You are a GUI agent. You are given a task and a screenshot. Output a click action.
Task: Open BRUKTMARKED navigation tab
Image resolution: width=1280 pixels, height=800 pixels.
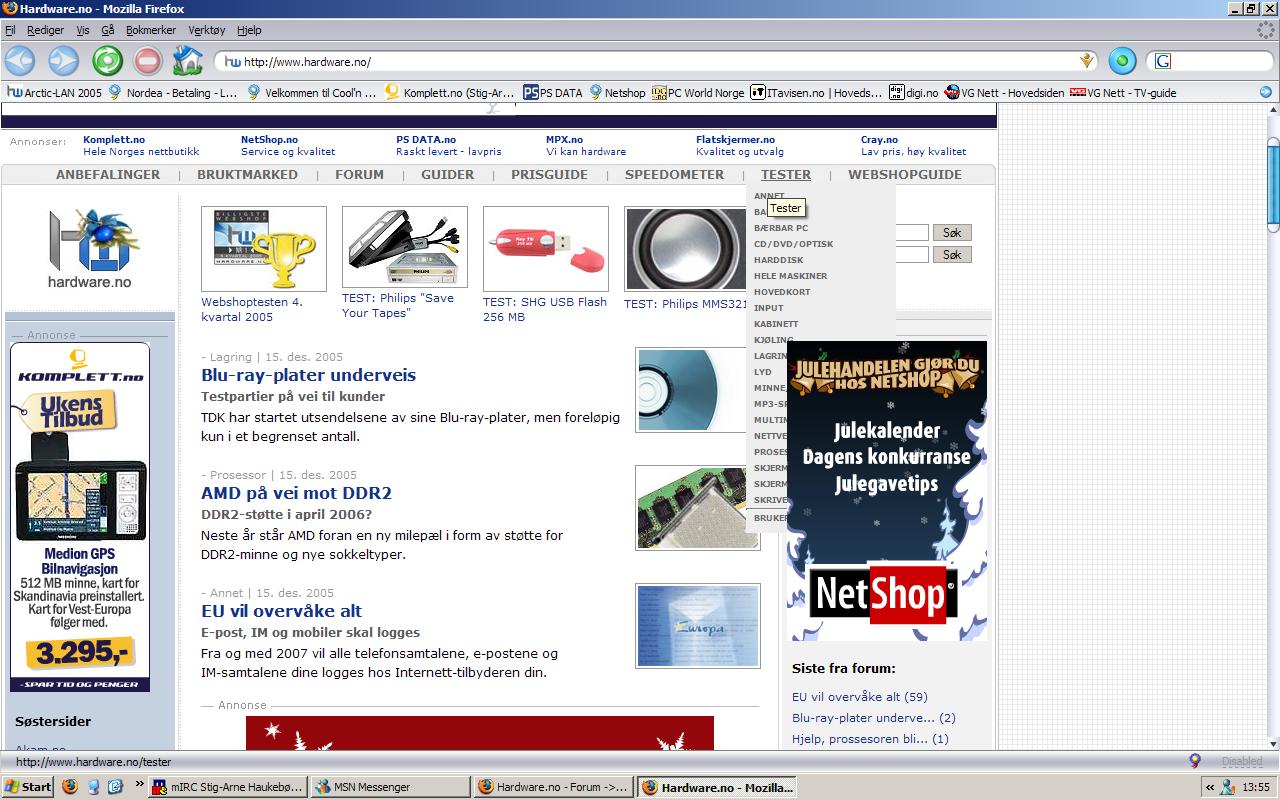click(247, 174)
